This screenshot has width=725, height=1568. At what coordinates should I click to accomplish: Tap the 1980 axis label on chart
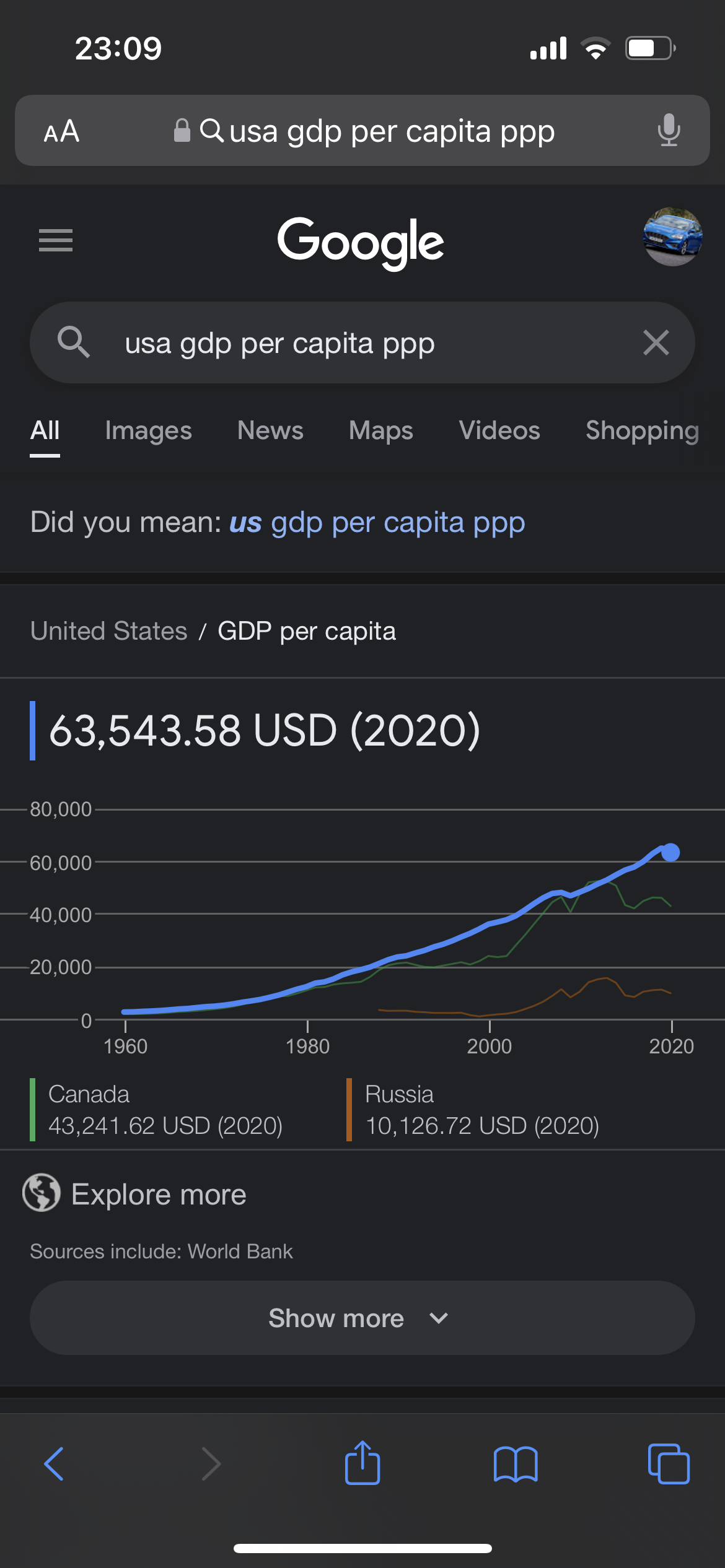point(307,1047)
